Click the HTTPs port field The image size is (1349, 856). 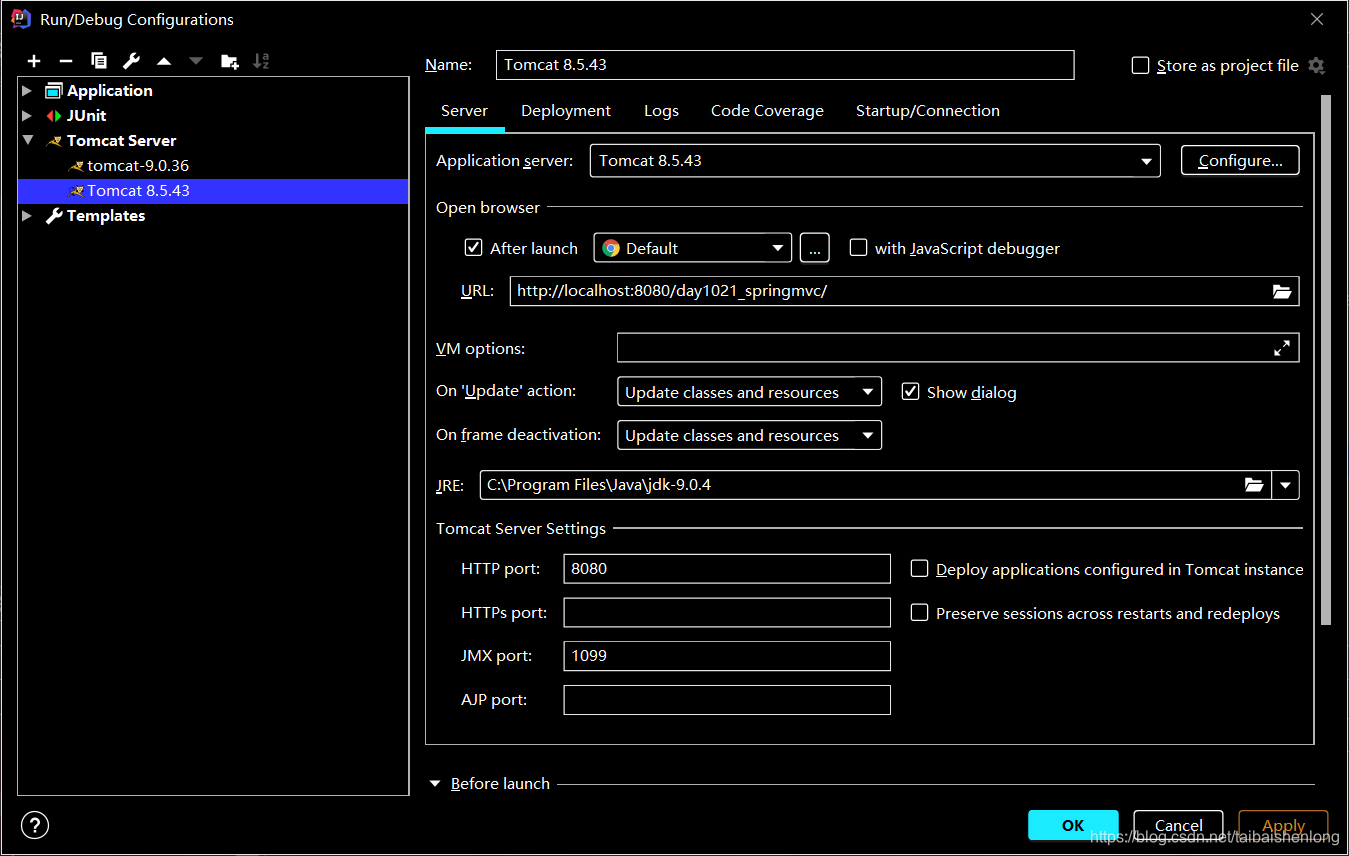point(727,612)
